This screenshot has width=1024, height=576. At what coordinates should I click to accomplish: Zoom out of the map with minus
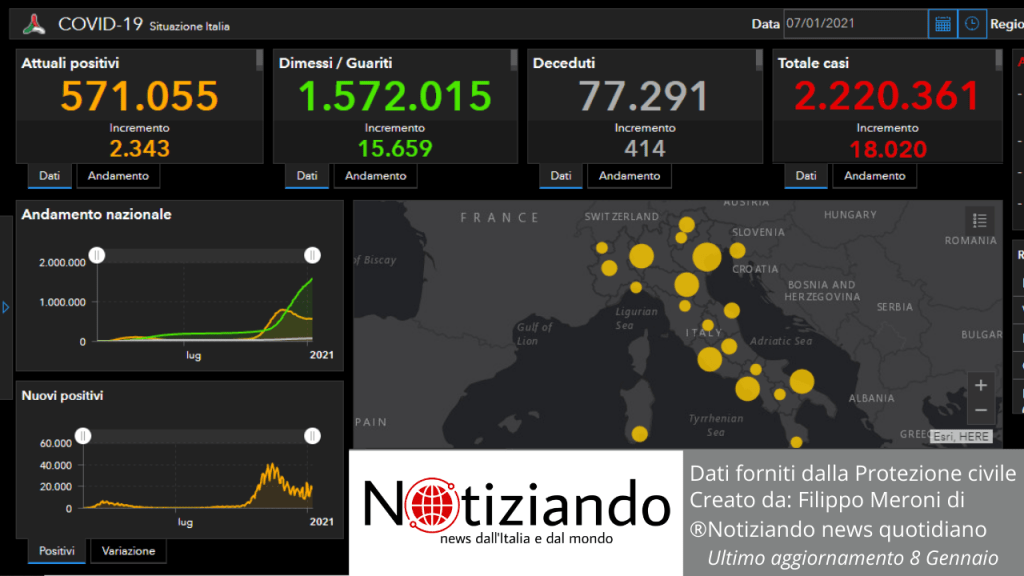pos(981,410)
